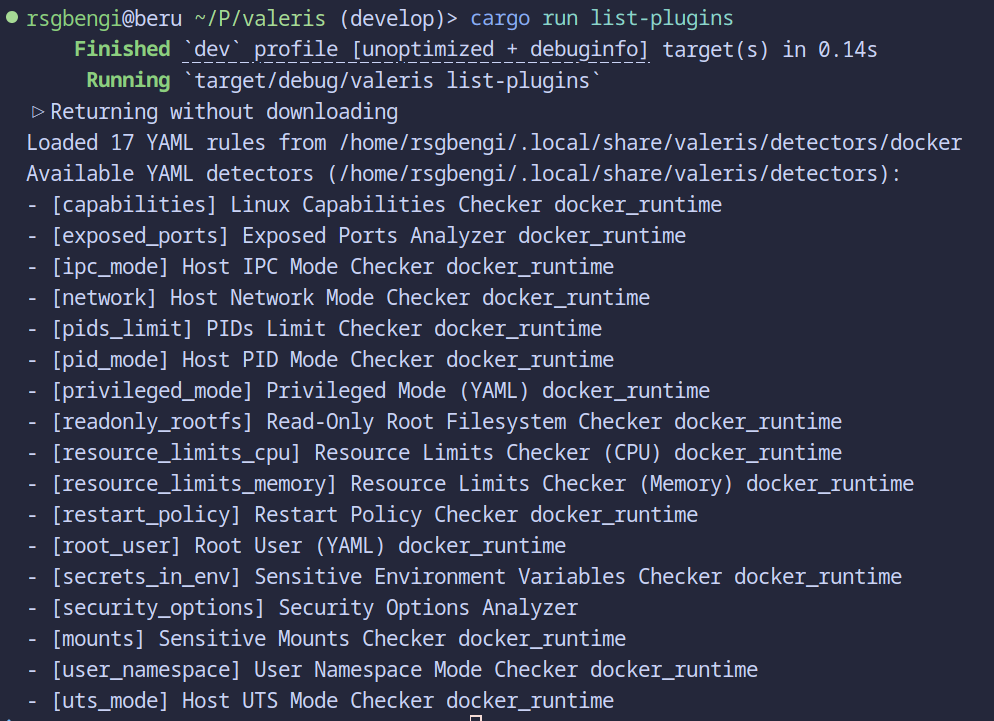Screen dimensions: 994x721
Task: Click the green prompt status dot
Action: [10, 18]
